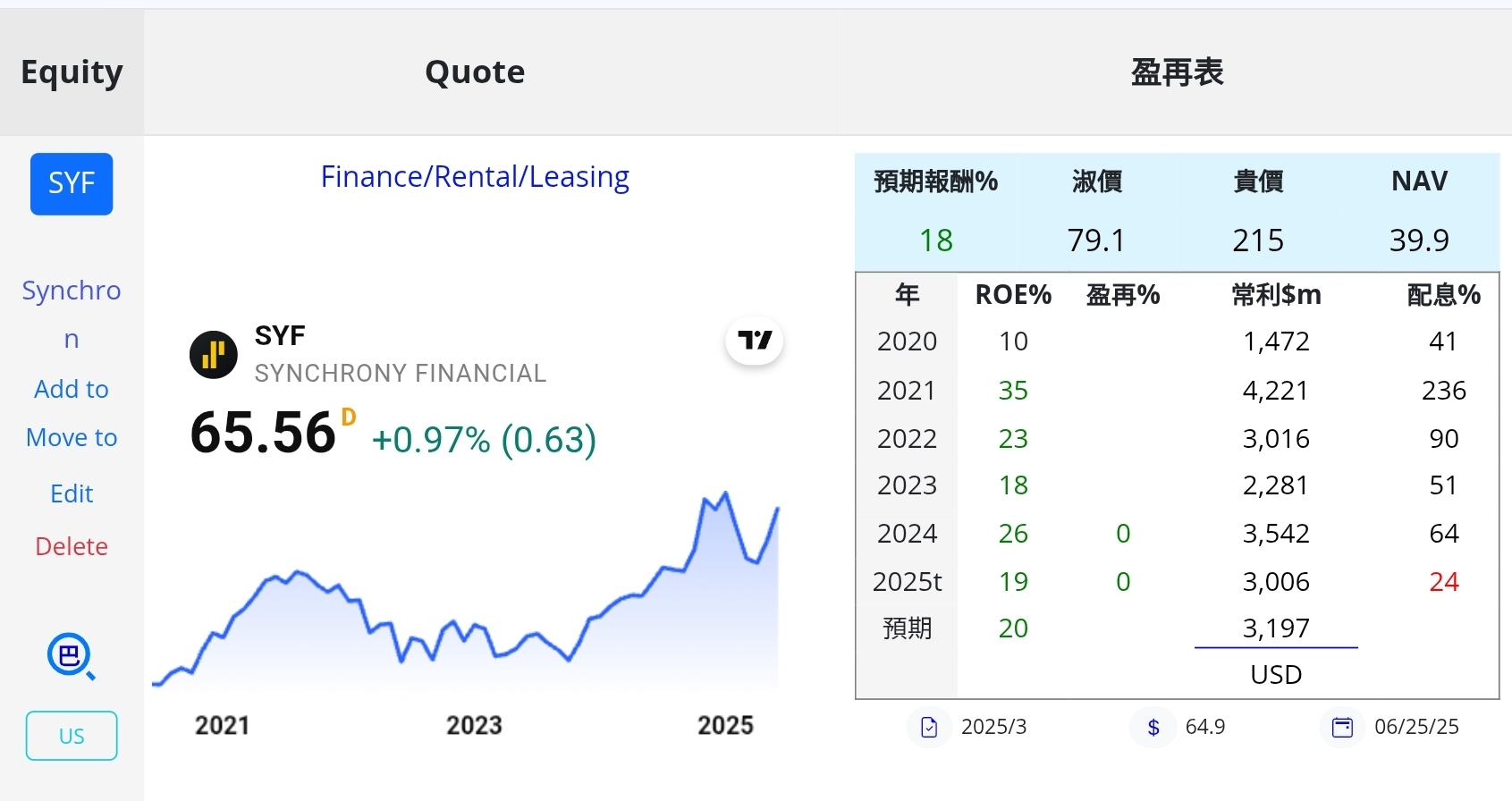Viewport: 1512px width, 801px height.
Task: Click the 盈再表 column header
Action: coord(1177,72)
